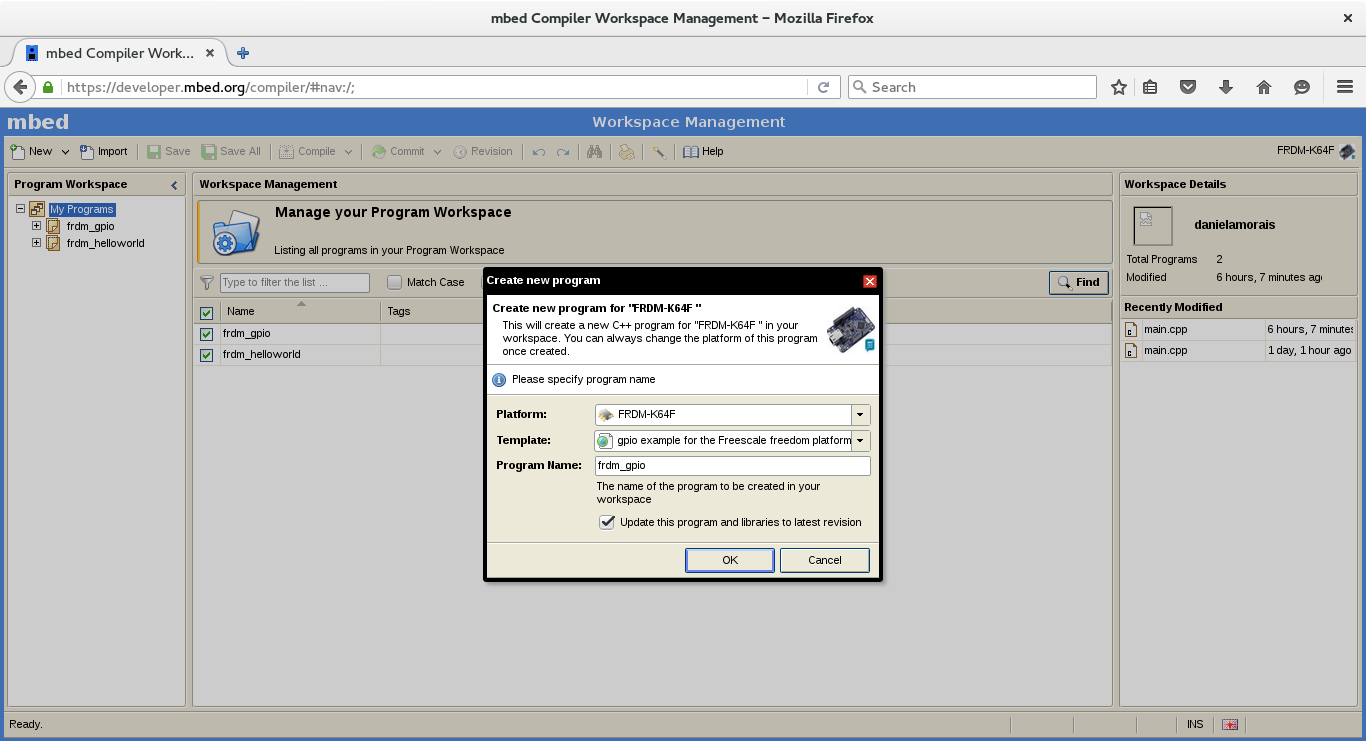Click the reload page icon in address bar
Screen dimensions: 1366x741
coord(823,87)
